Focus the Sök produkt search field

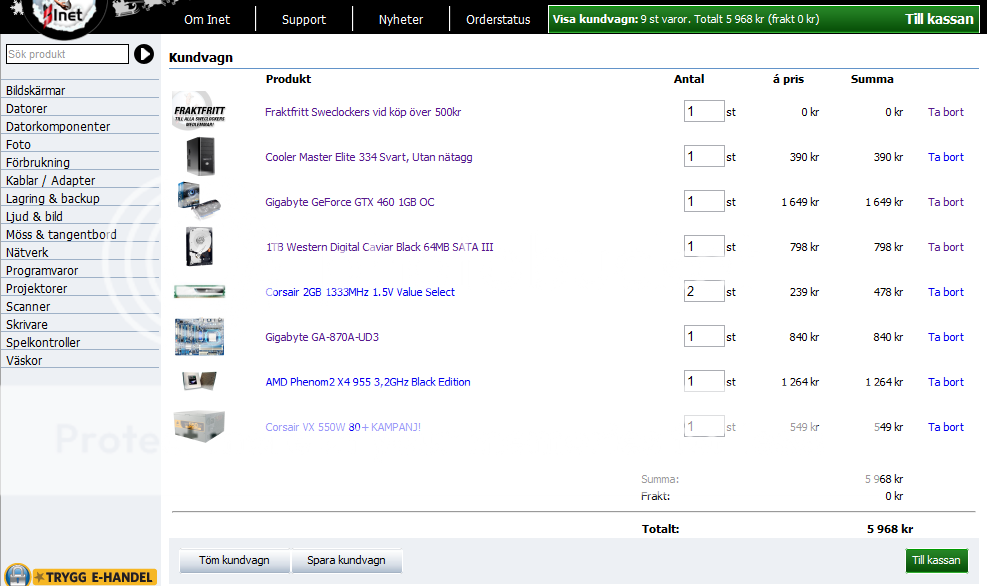(67, 54)
